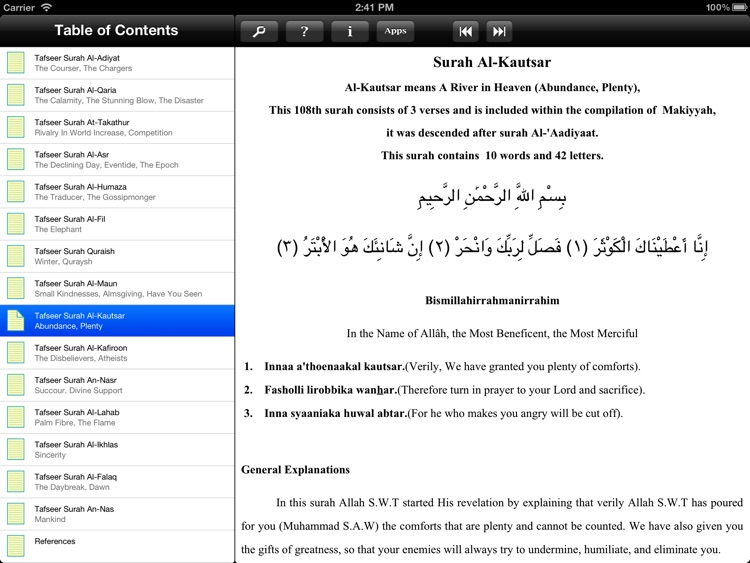This screenshot has width=750, height=563.
Task: Select Tafseer Surah Al-Asr entry
Action: click(x=117, y=160)
